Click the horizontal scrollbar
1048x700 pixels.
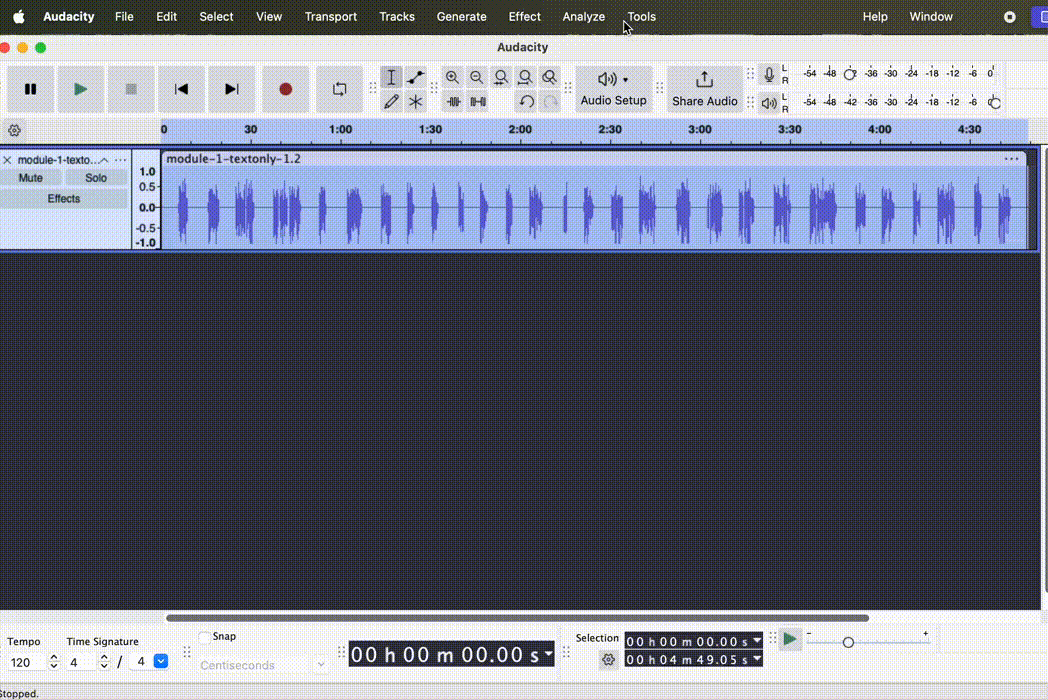(517, 618)
